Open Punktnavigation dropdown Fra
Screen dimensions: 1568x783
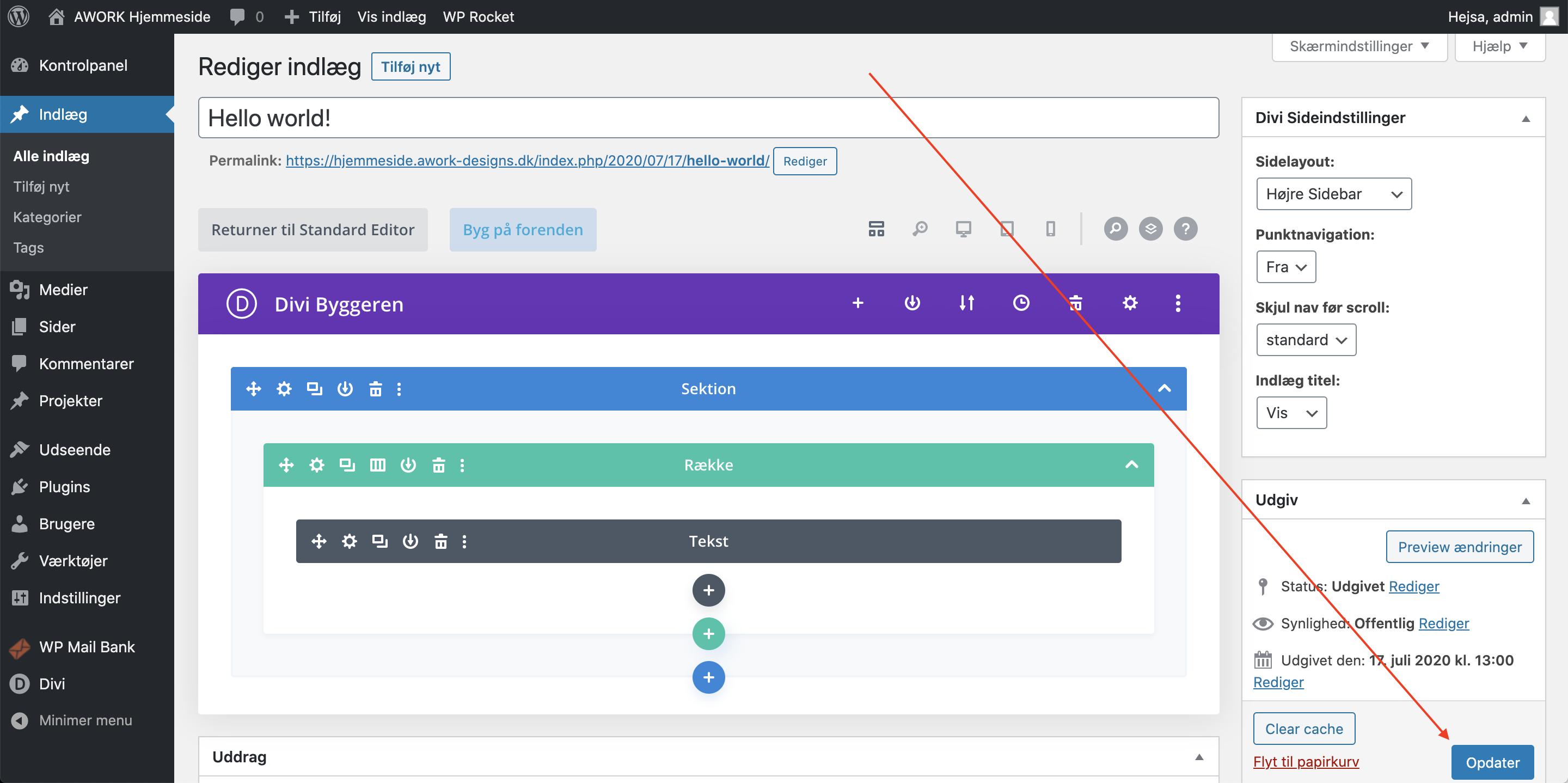1285,267
